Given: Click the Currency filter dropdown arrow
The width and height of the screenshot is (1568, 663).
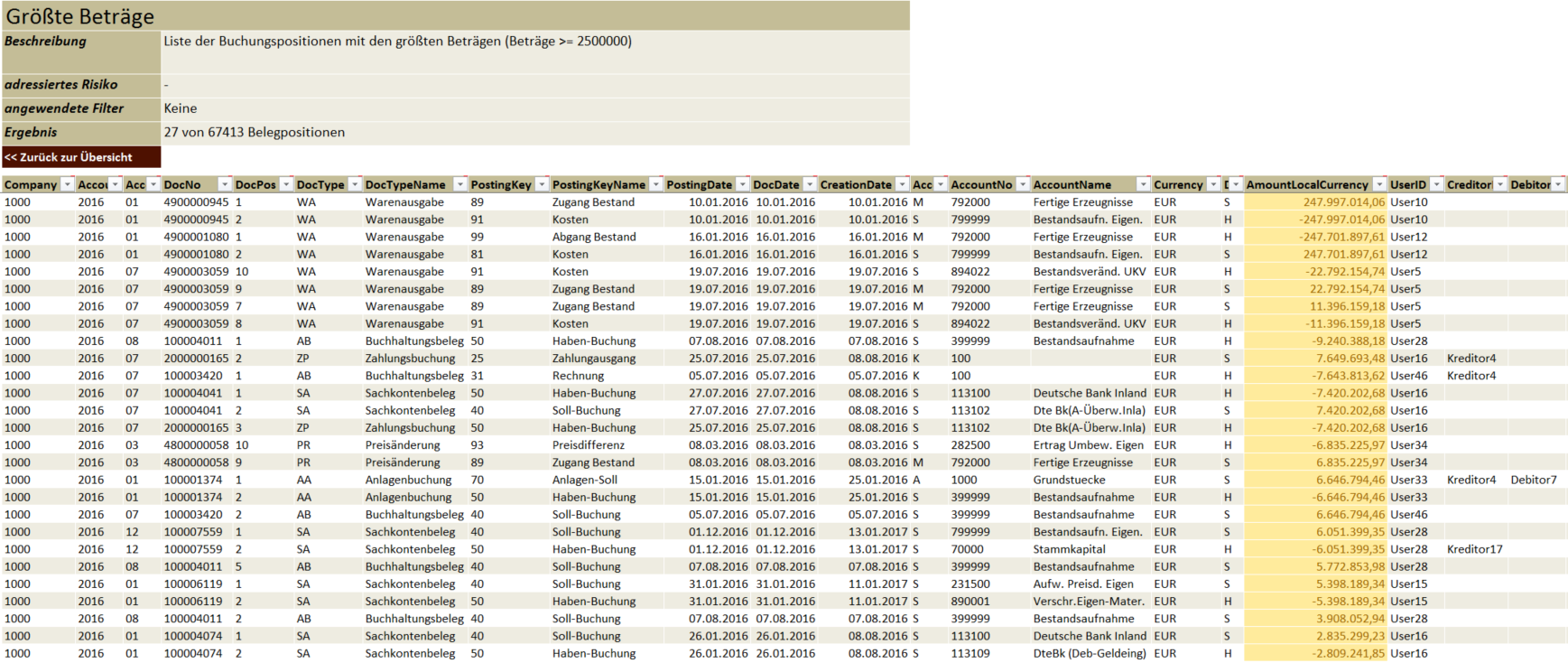Looking at the screenshot, I should click(x=1213, y=184).
